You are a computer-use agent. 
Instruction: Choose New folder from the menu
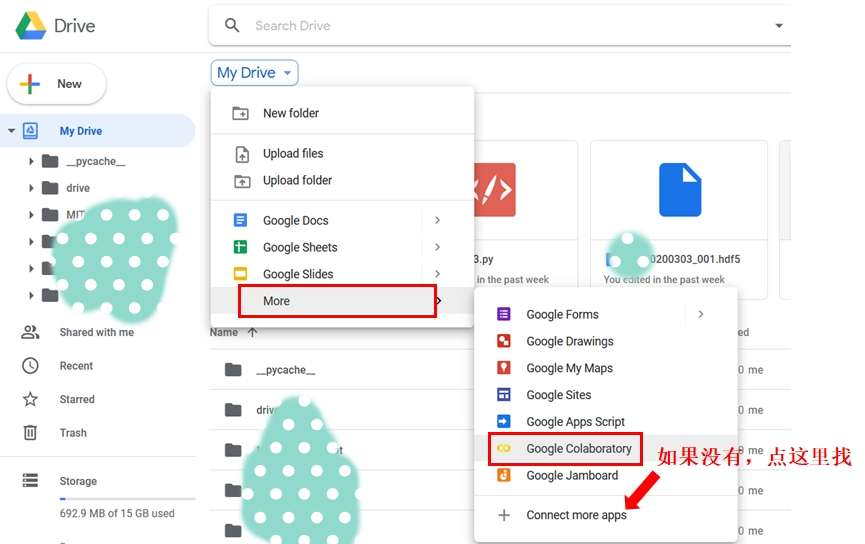(x=342, y=113)
